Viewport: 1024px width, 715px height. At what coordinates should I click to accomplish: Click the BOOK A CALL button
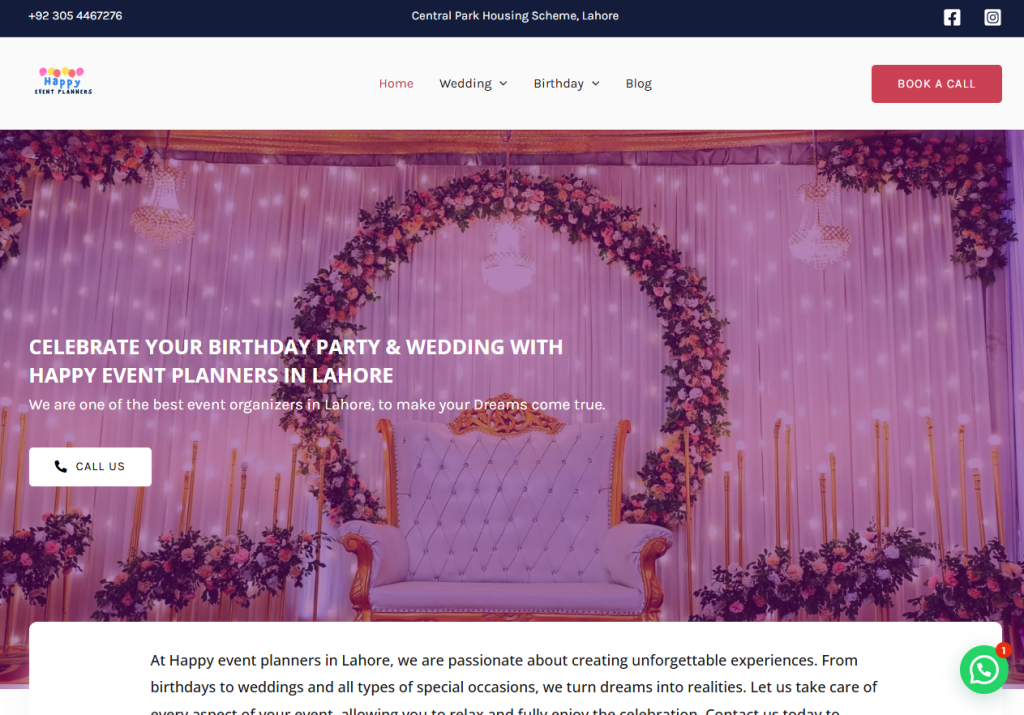(x=936, y=84)
